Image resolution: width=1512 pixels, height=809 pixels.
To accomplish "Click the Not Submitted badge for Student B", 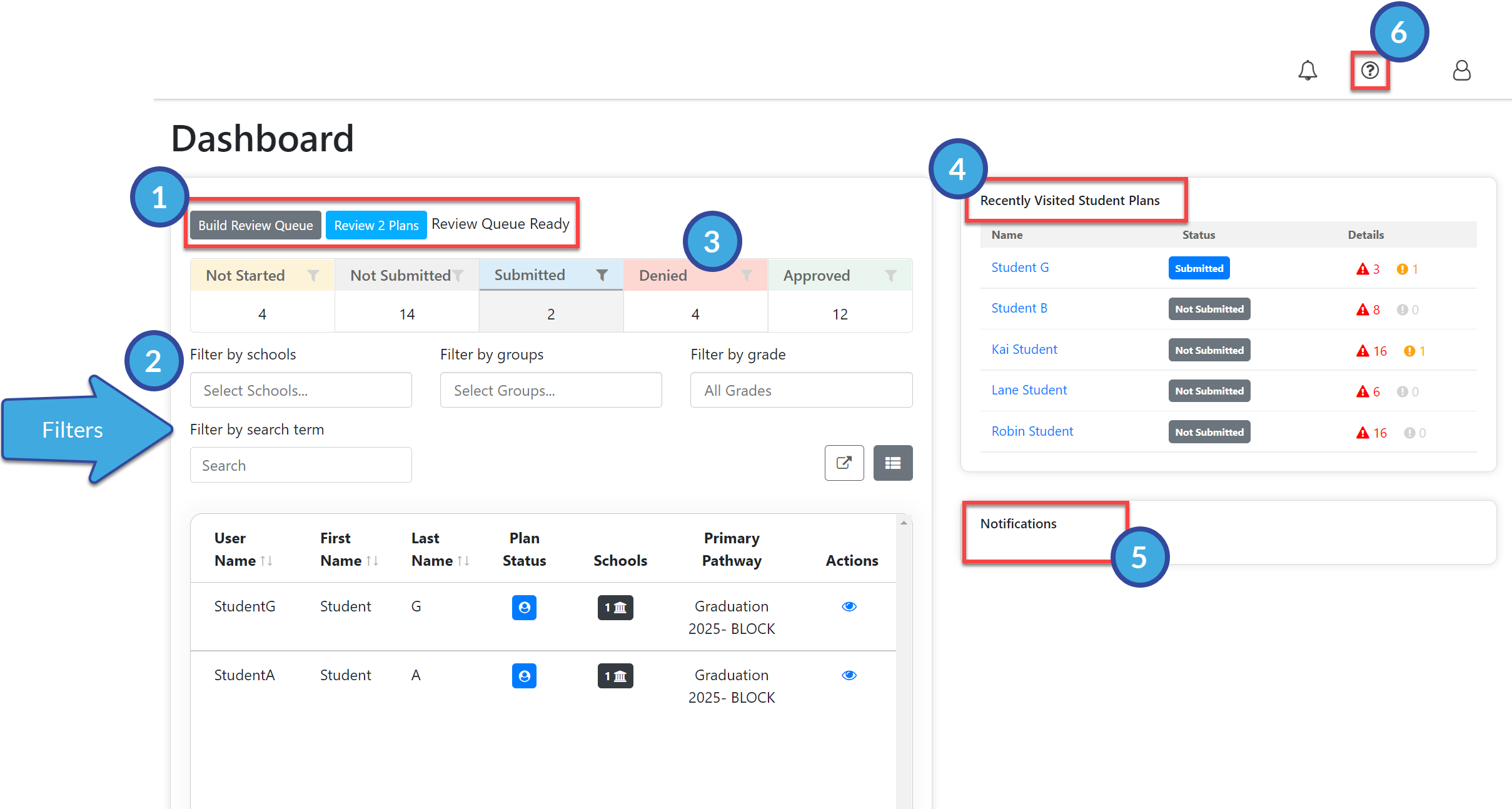I will click(1209, 309).
